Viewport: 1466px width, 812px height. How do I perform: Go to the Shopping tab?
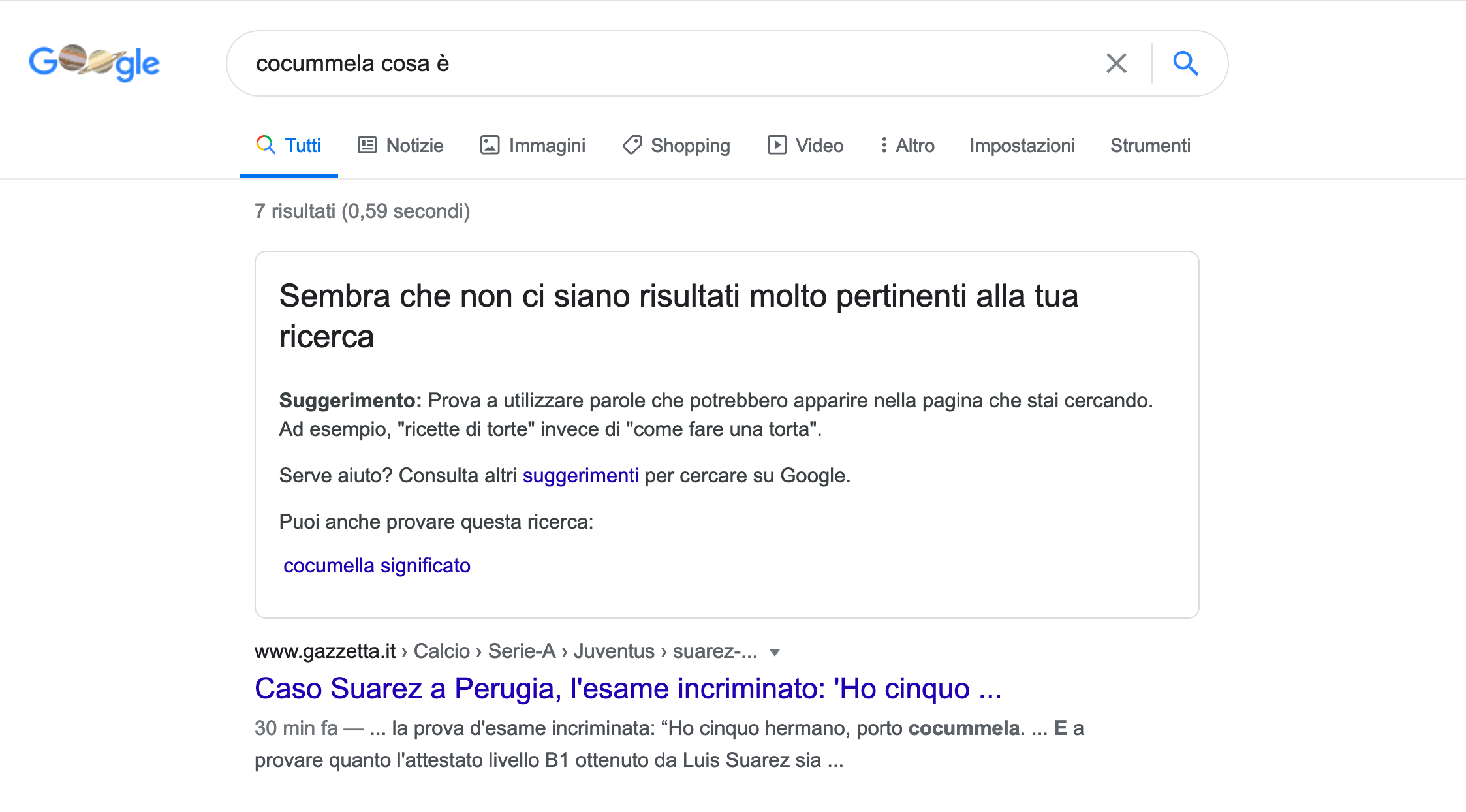676,146
